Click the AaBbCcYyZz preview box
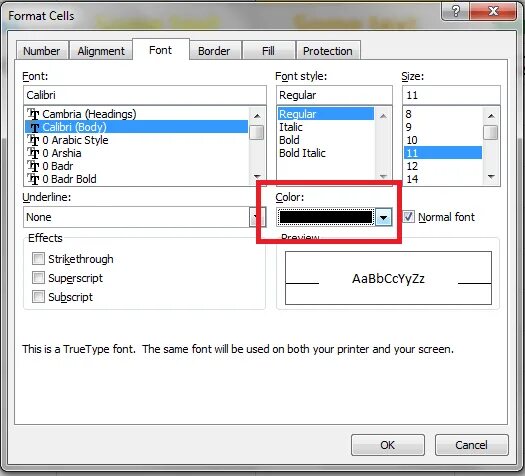The width and height of the screenshot is (525, 476). click(x=388, y=278)
